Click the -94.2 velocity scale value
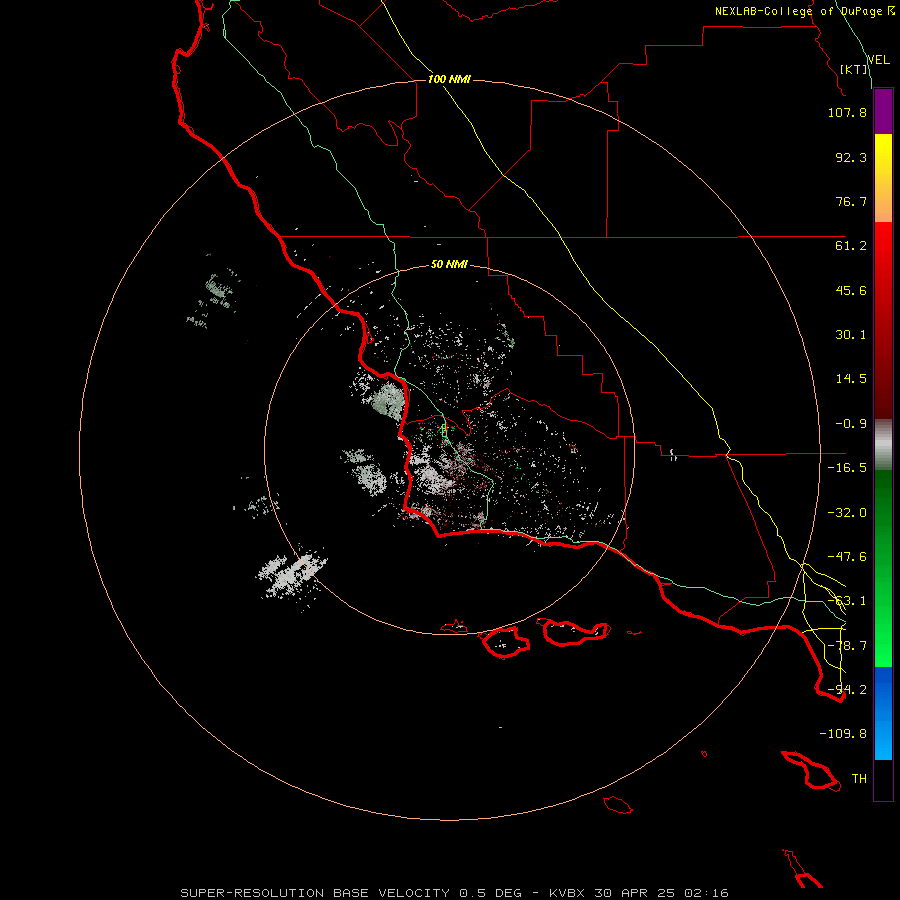The height and width of the screenshot is (900, 900). coord(847,690)
